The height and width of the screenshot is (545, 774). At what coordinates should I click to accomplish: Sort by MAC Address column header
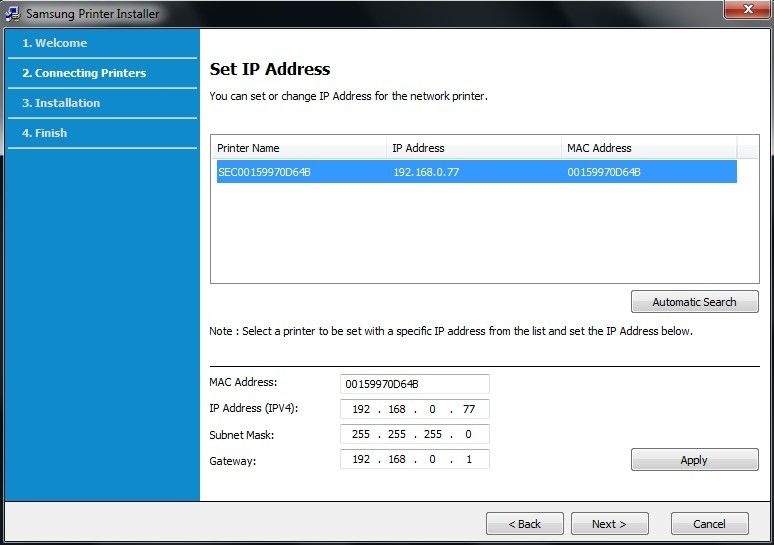pyautogui.click(x=649, y=148)
